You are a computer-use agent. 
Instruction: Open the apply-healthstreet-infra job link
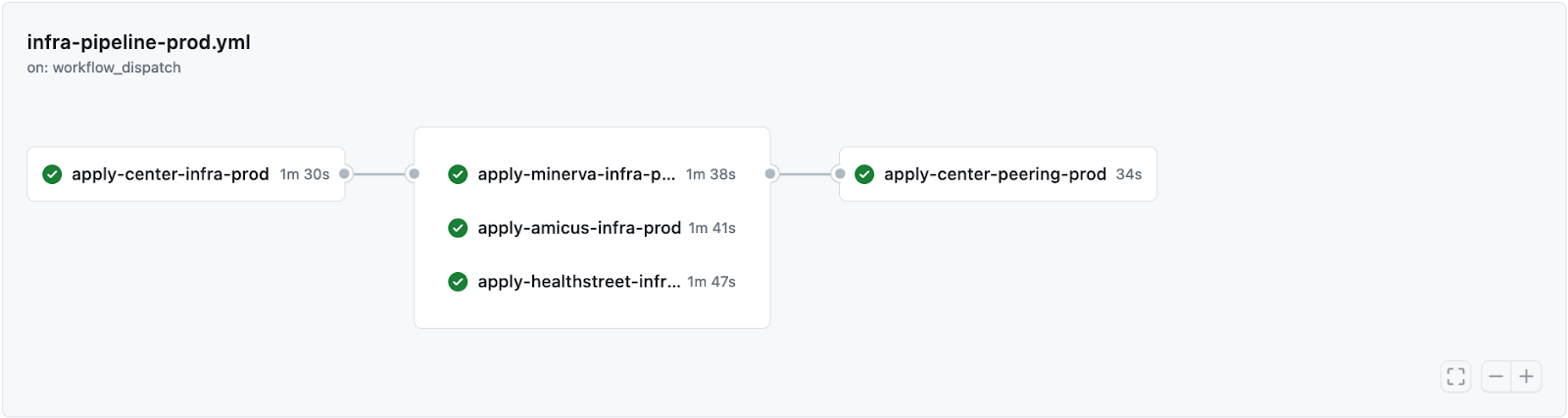(578, 282)
